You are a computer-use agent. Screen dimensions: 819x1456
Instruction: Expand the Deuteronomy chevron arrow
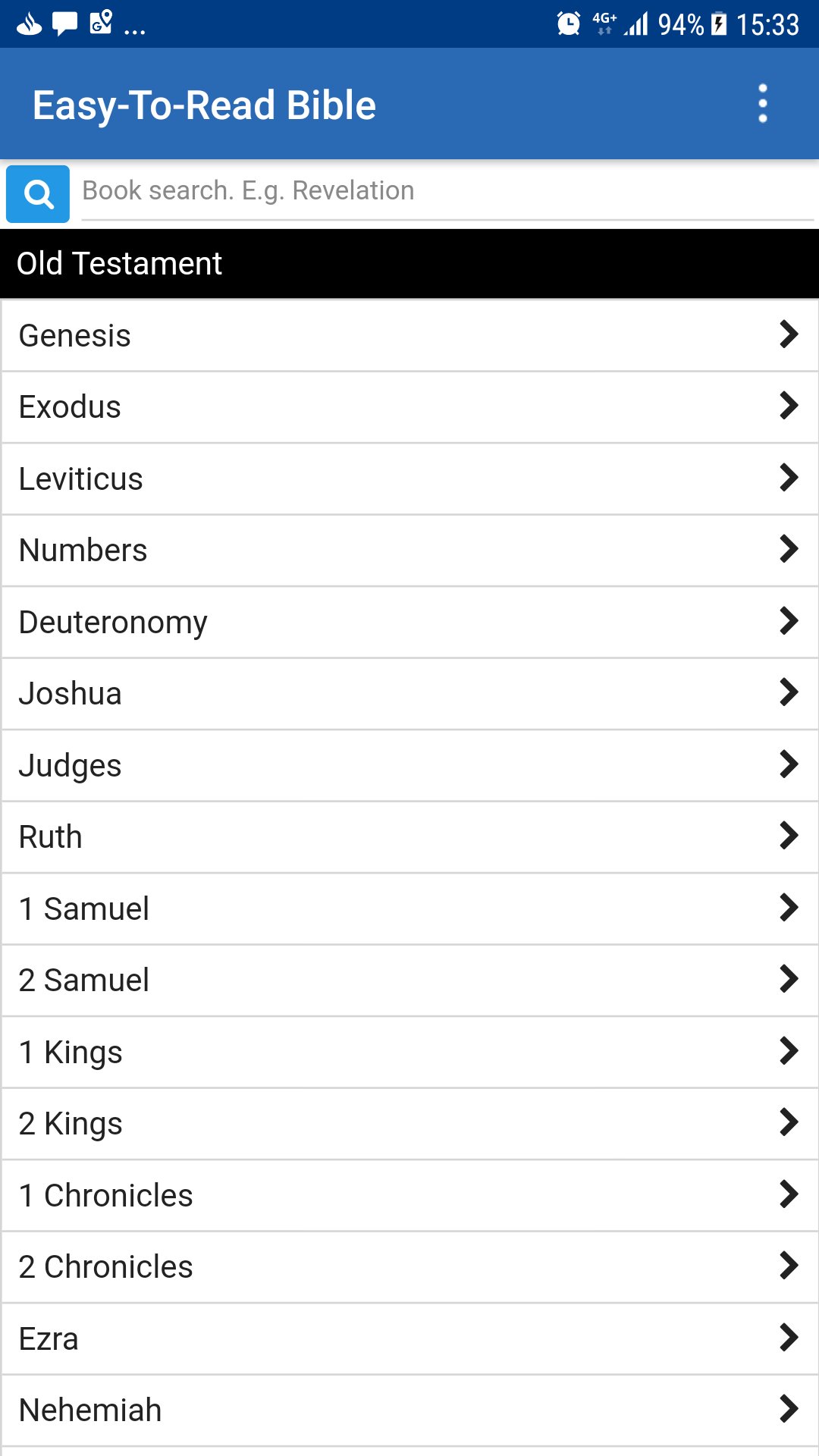(x=789, y=621)
